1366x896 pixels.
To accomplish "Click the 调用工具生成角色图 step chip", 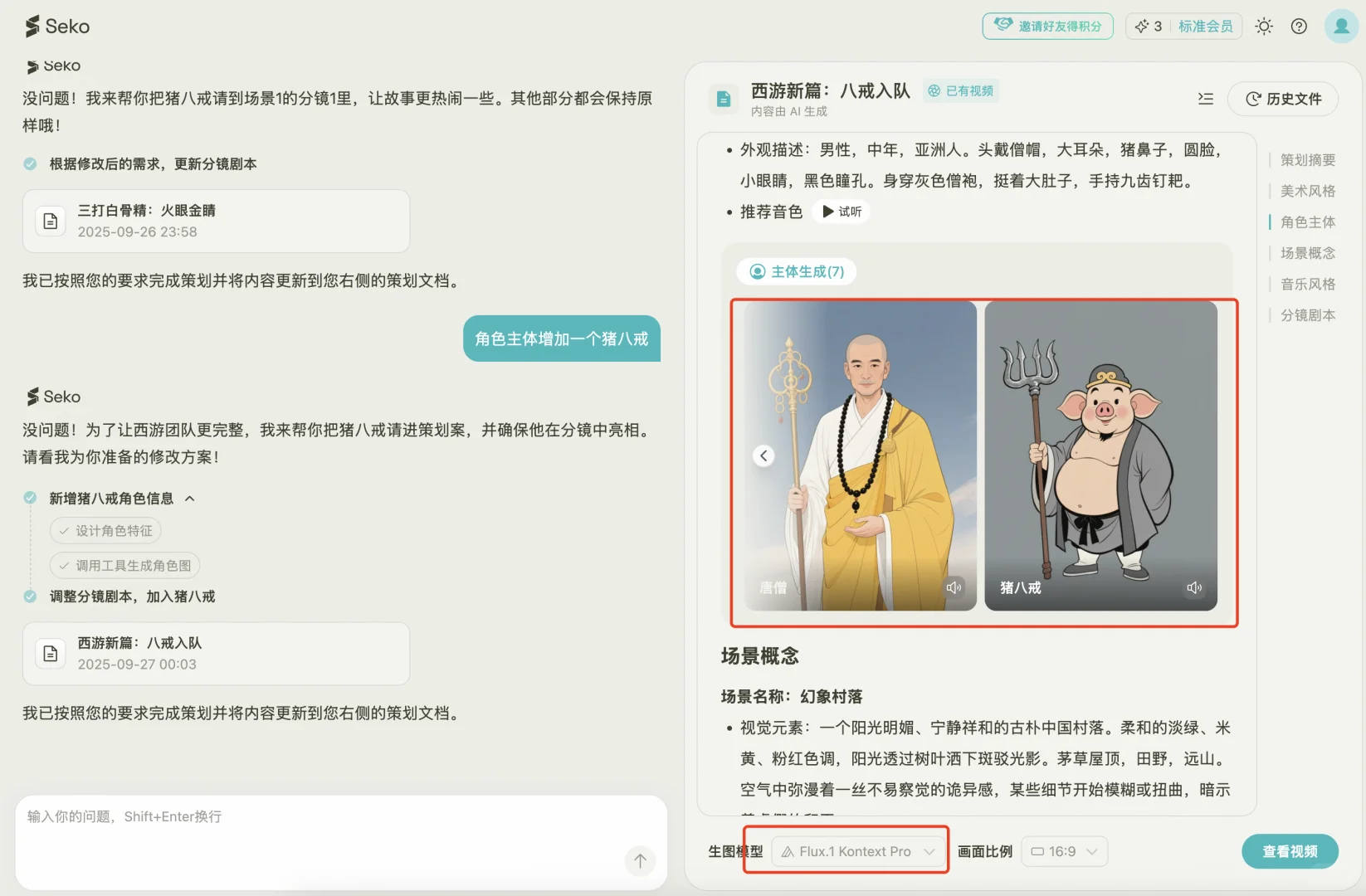I will pyautogui.click(x=124, y=566).
